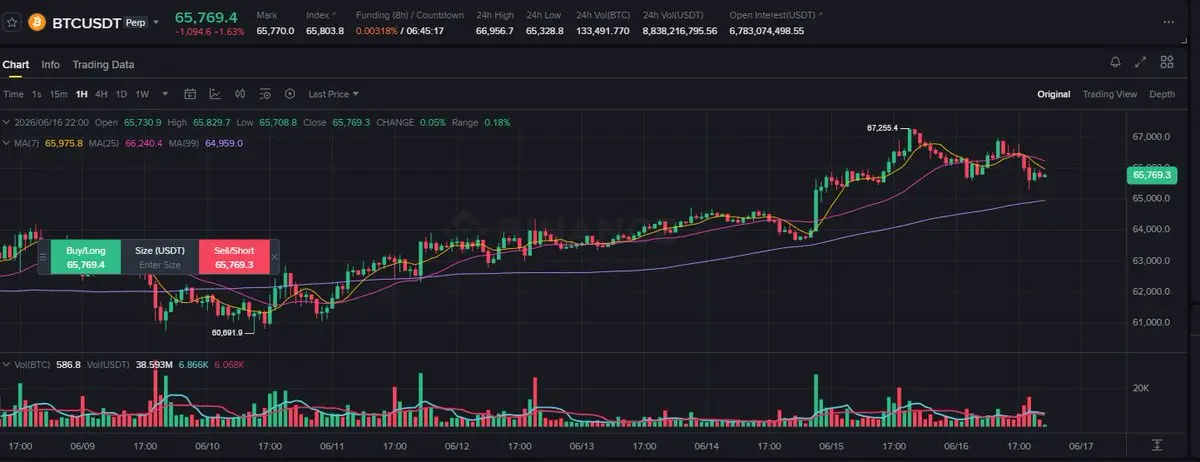
Task: Click the price scale auto-fit icon
Action: [x=1157, y=444]
